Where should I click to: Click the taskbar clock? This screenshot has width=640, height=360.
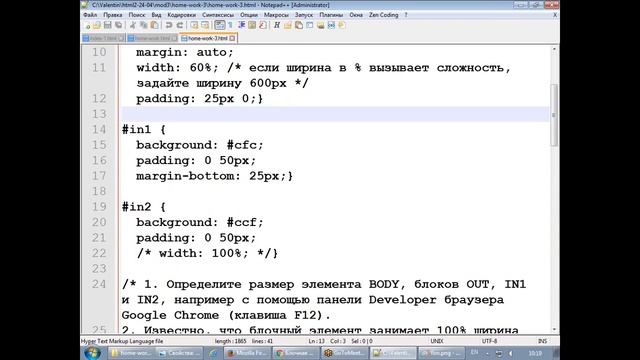point(535,353)
